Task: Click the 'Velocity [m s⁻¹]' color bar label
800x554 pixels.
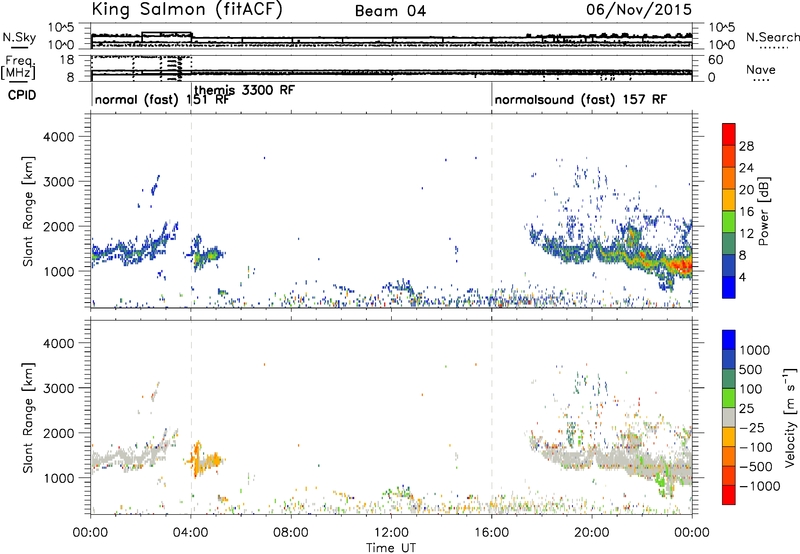Action: tap(790, 417)
